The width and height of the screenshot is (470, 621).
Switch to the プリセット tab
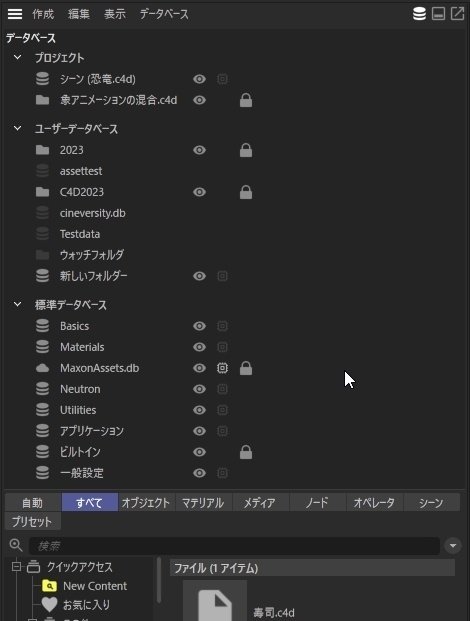coord(33,521)
